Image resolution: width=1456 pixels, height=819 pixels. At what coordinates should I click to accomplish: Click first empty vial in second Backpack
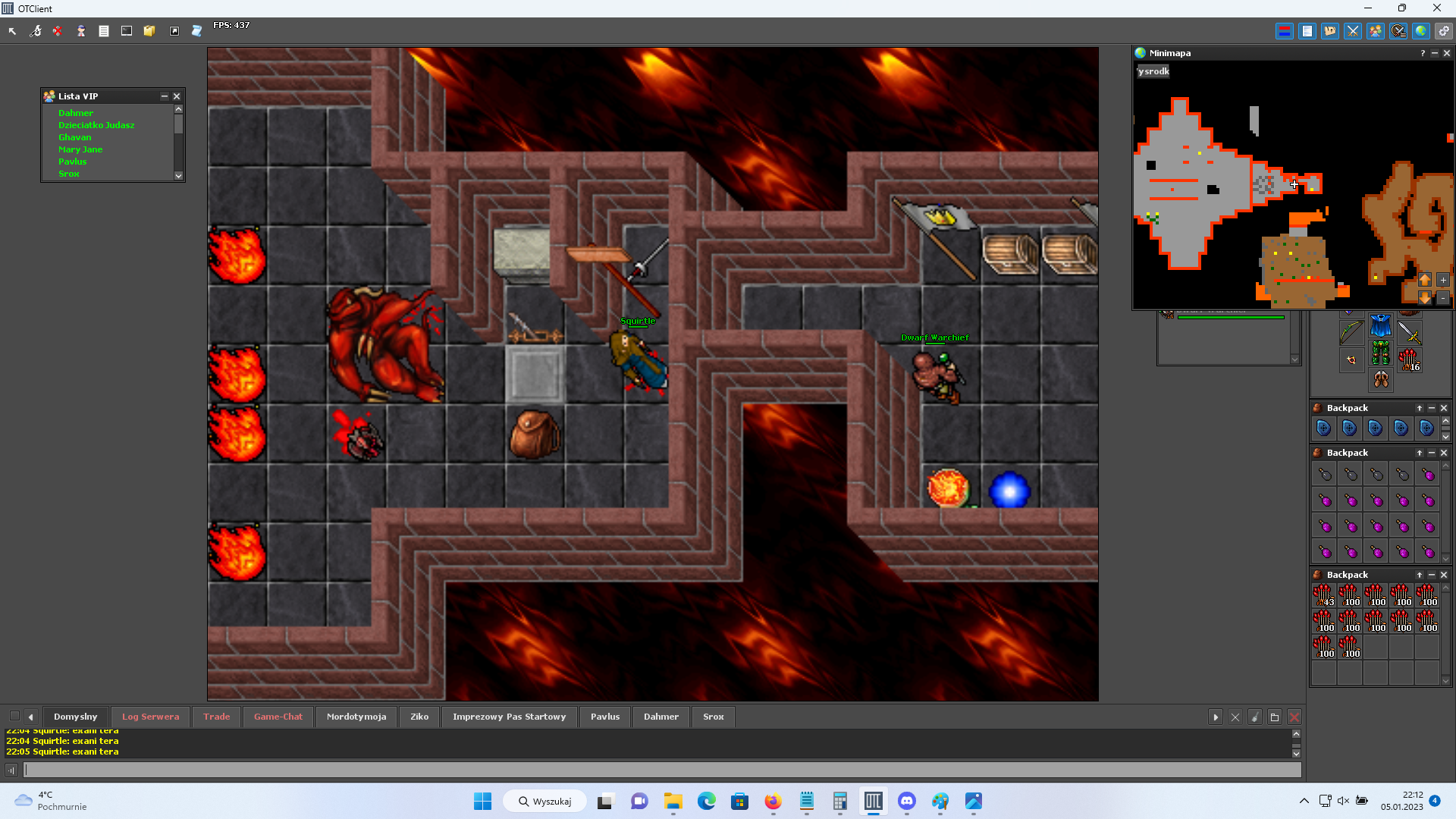pyautogui.click(x=1324, y=475)
